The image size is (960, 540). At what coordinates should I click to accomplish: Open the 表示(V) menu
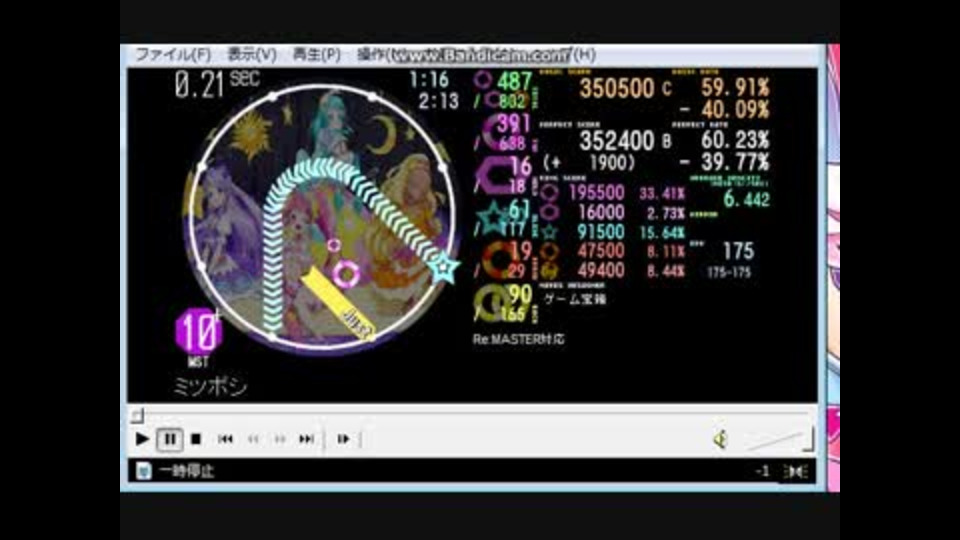252,54
